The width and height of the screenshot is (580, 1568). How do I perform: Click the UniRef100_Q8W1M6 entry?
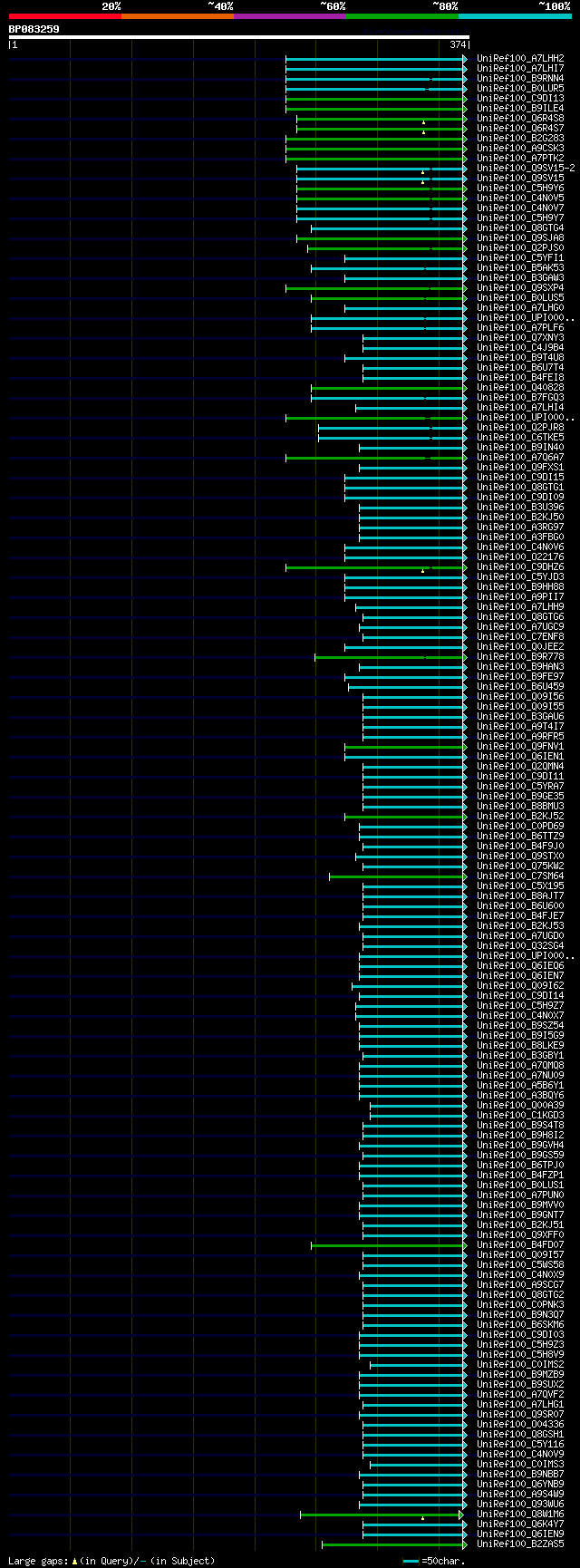click(520, 1514)
